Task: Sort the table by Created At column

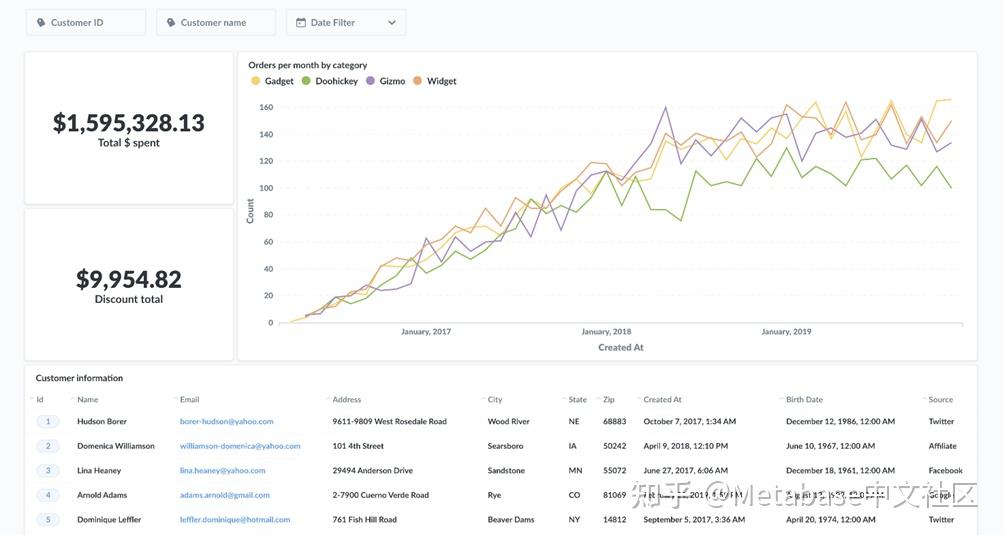Action: tap(662, 400)
